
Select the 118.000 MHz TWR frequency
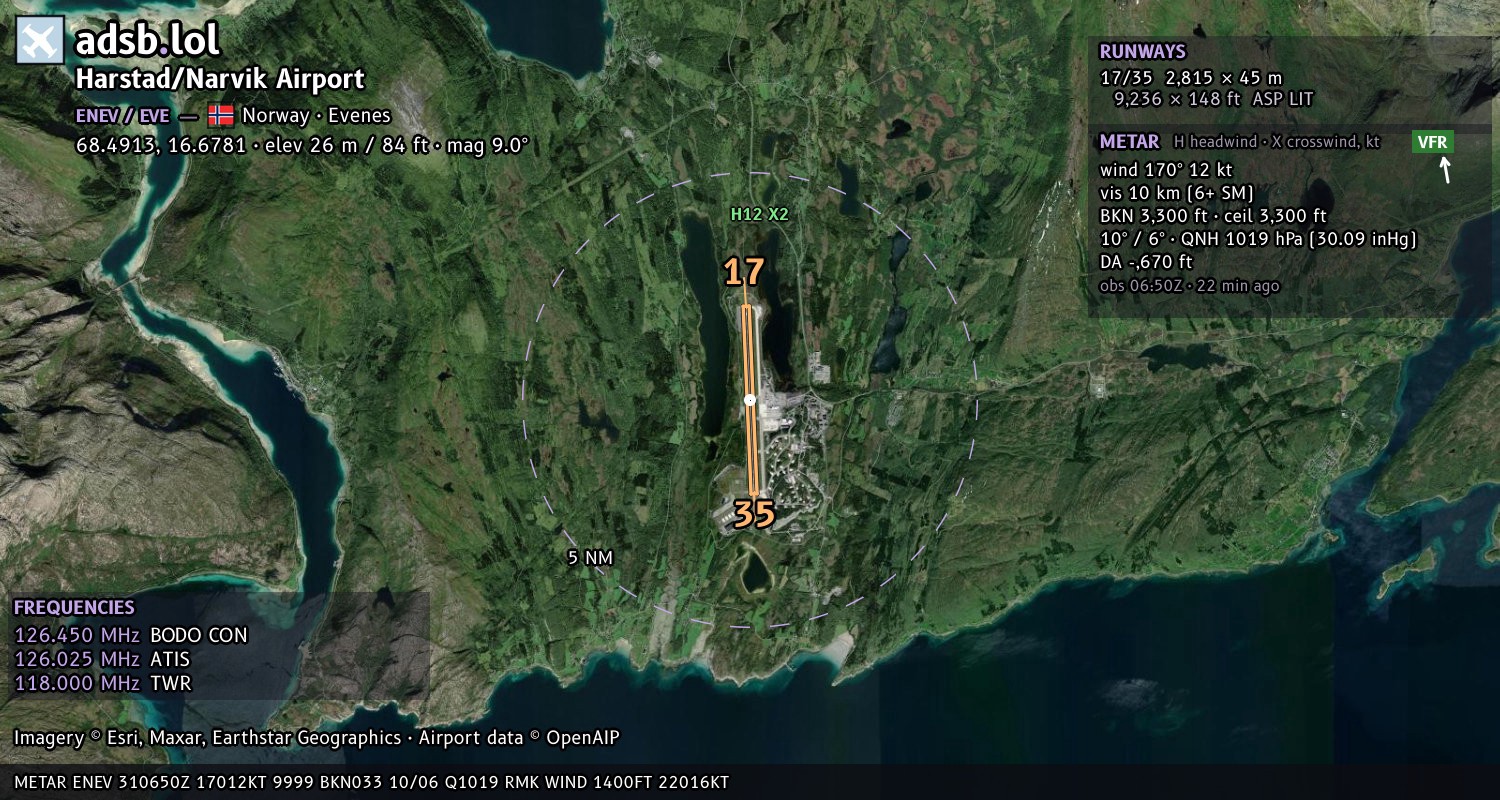click(102, 683)
